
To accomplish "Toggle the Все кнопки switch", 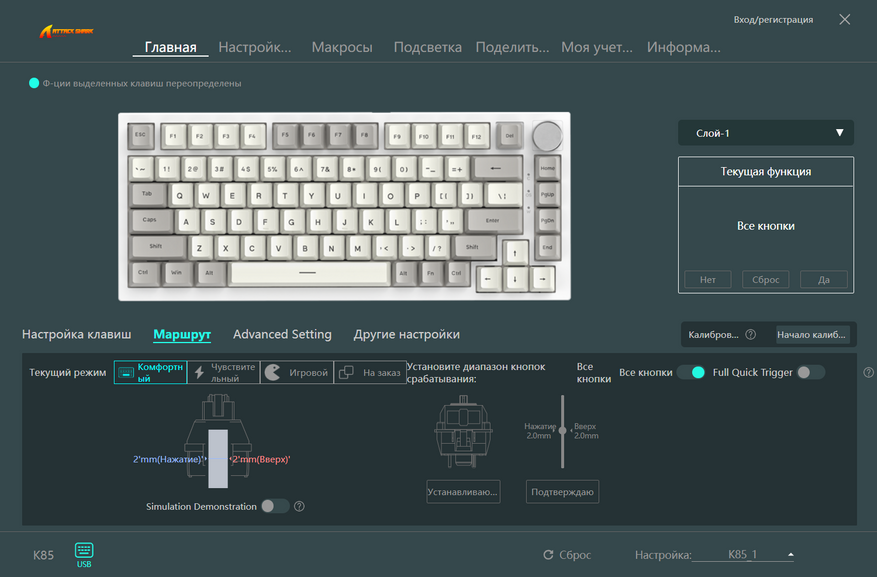I will tap(691, 372).
